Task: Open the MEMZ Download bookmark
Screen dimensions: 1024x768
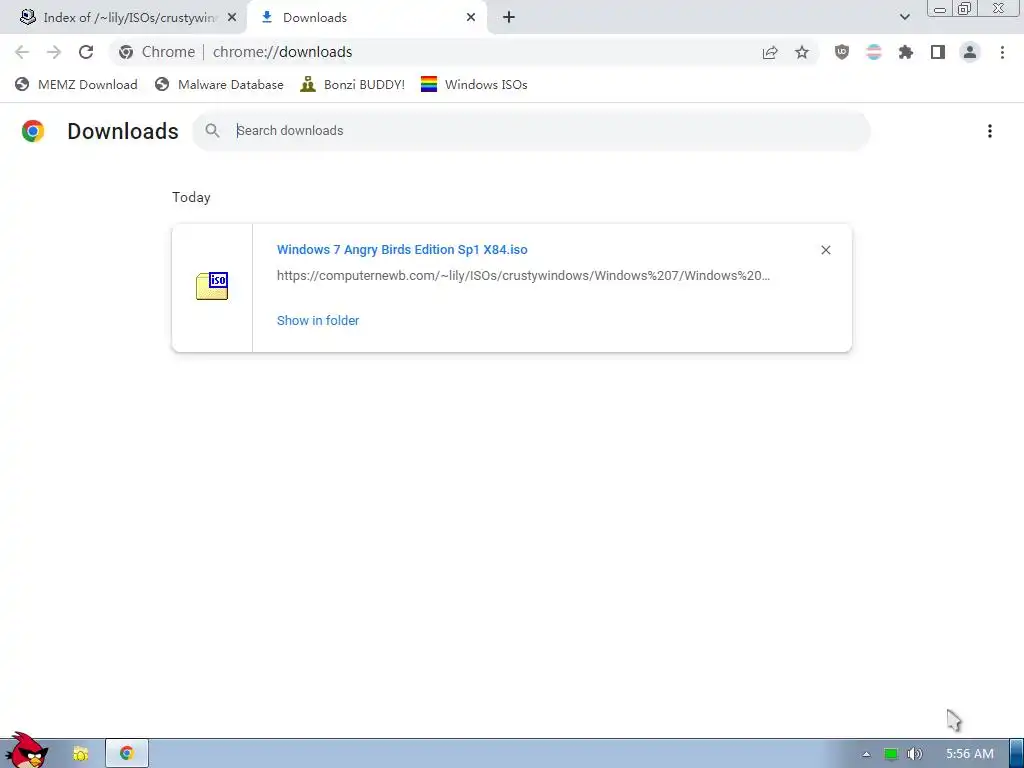Action: pyautogui.click(x=76, y=85)
